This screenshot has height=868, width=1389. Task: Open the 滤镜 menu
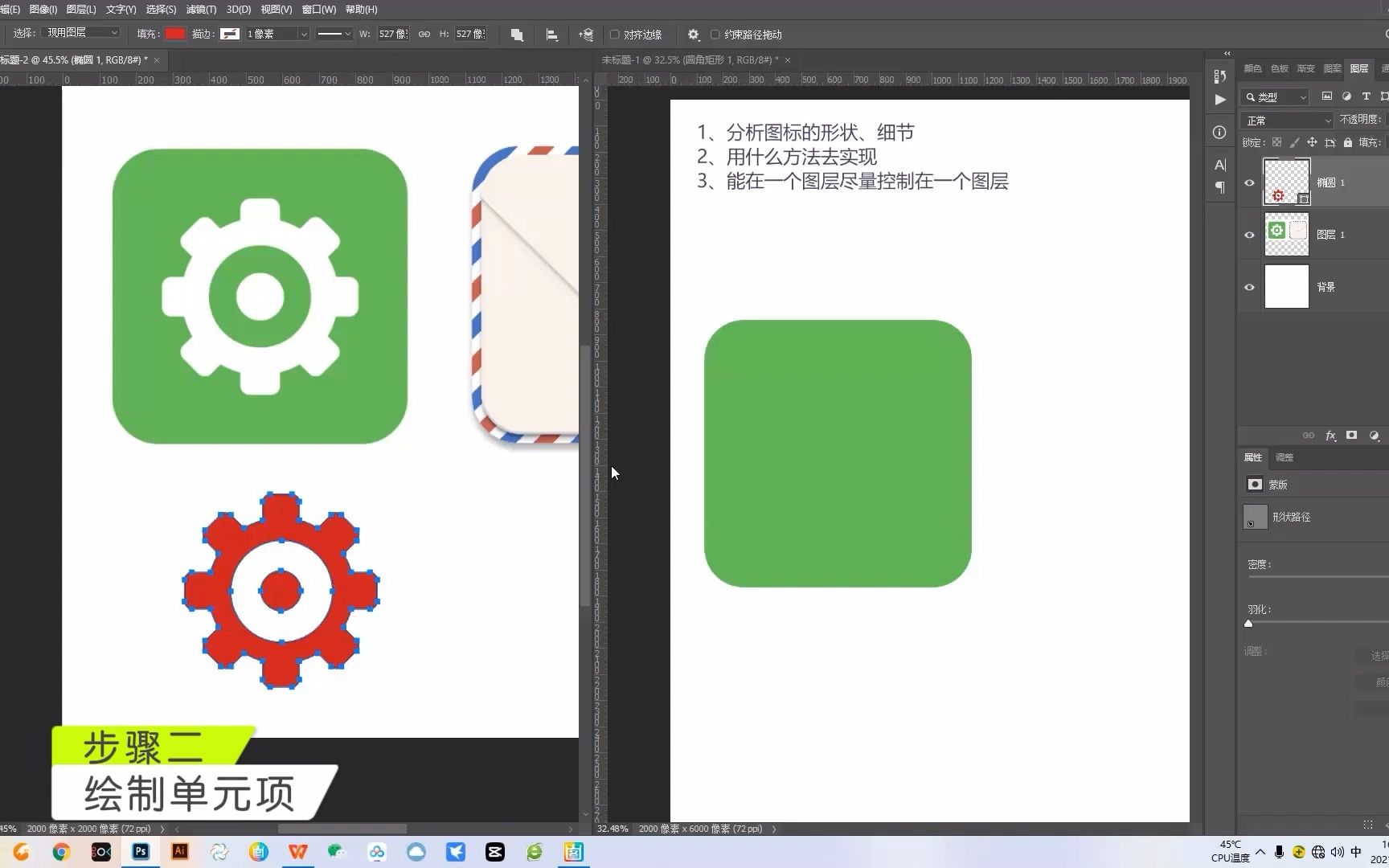(200, 9)
